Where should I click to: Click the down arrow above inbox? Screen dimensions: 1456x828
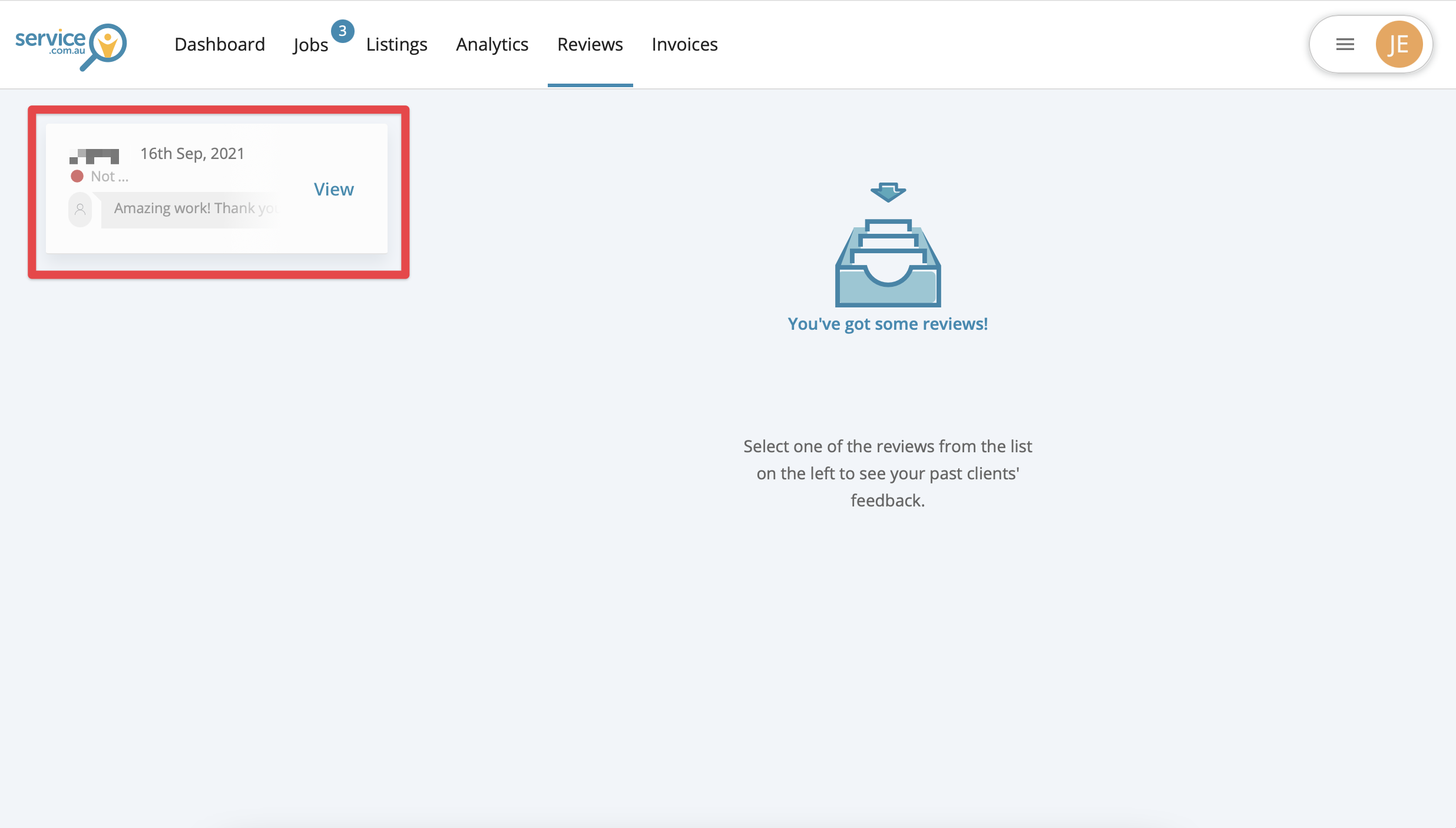[x=888, y=192]
